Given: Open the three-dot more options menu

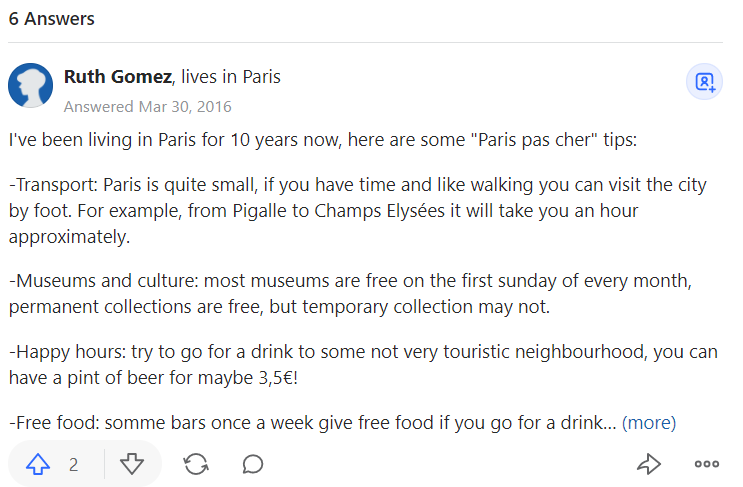Looking at the screenshot, I should tap(706, 464).
